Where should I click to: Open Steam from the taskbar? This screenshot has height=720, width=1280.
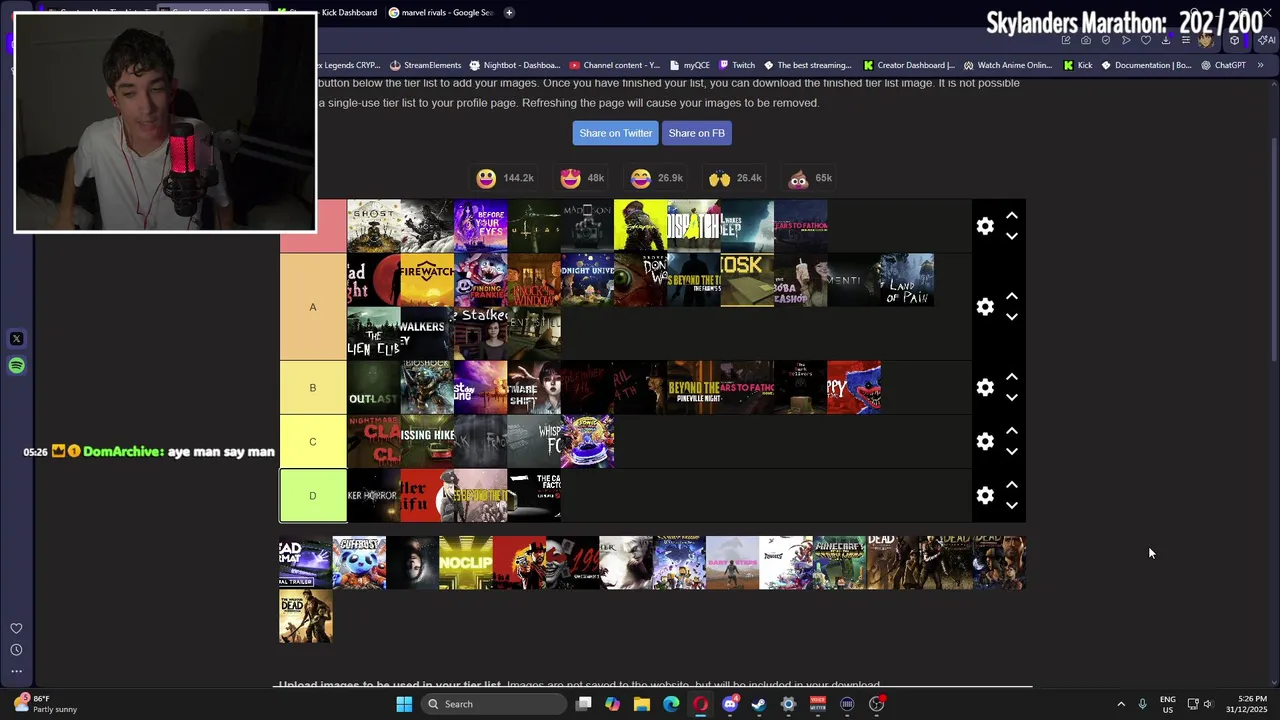point(759,704)
